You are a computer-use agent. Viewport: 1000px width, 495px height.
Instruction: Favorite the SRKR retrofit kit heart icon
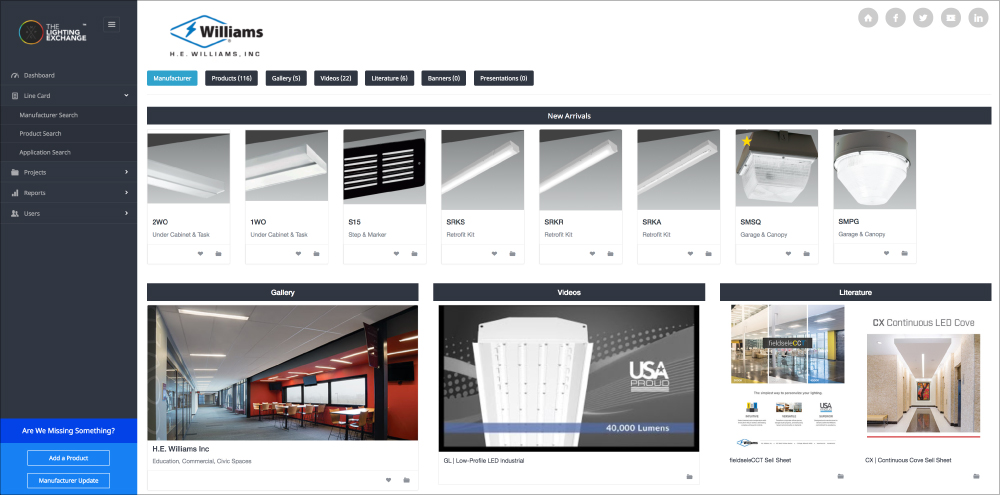[592, 254]
